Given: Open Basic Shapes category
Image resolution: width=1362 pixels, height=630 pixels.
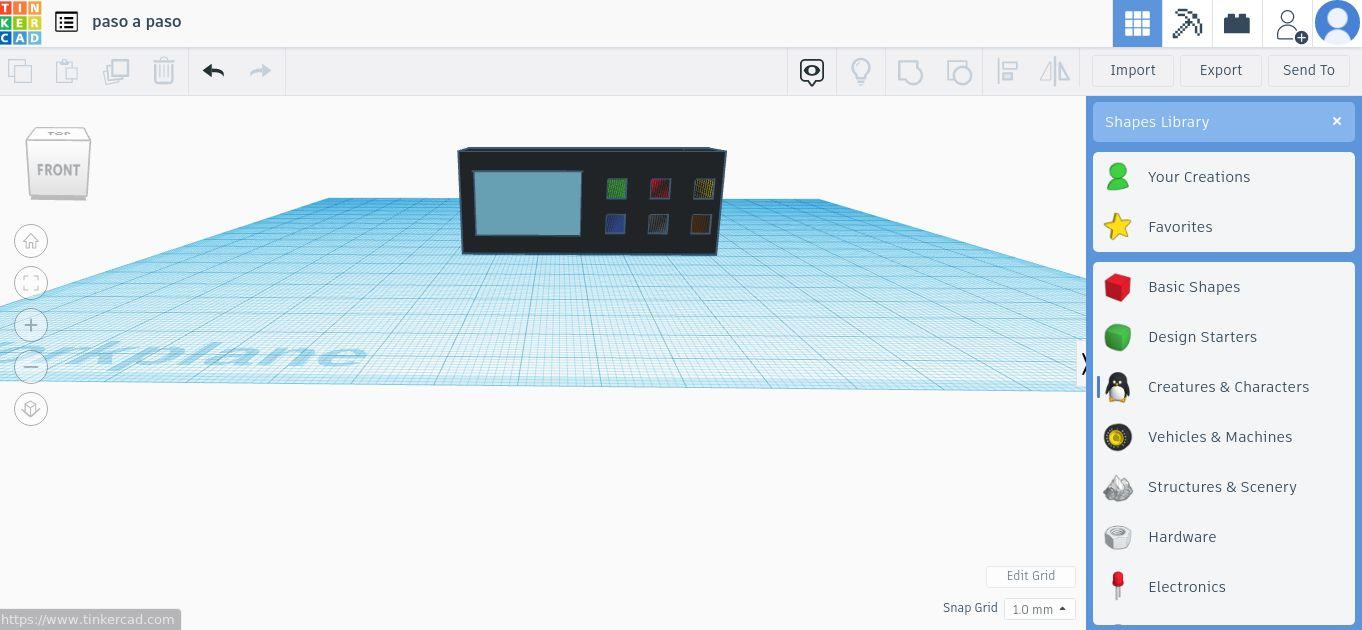Looking at the screenshot, I should point(1224,287).
